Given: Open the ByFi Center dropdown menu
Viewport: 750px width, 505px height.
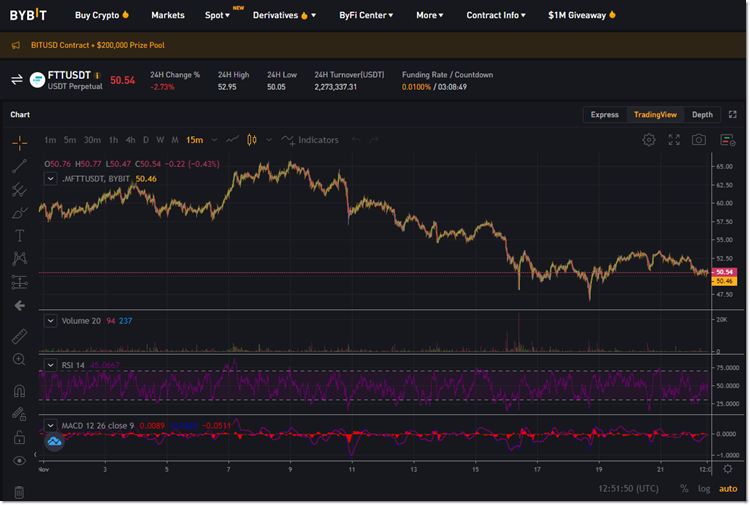Looking at the screenshot, I should point(366,15).
